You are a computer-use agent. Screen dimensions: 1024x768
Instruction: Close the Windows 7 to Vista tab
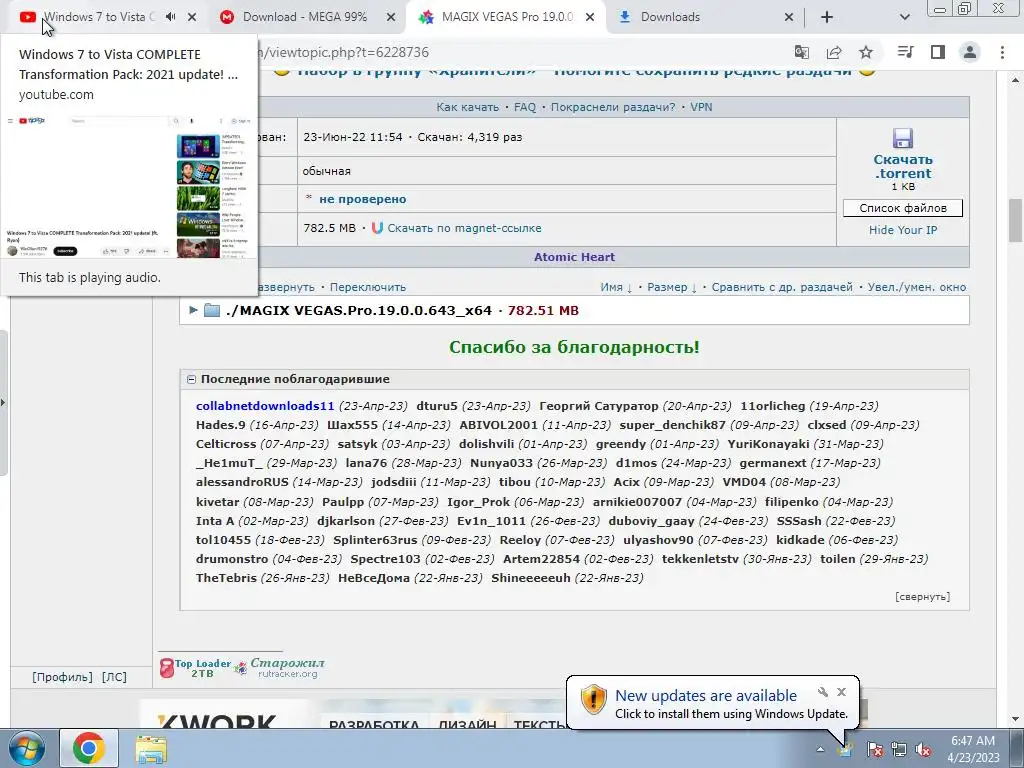coord(192,17)
